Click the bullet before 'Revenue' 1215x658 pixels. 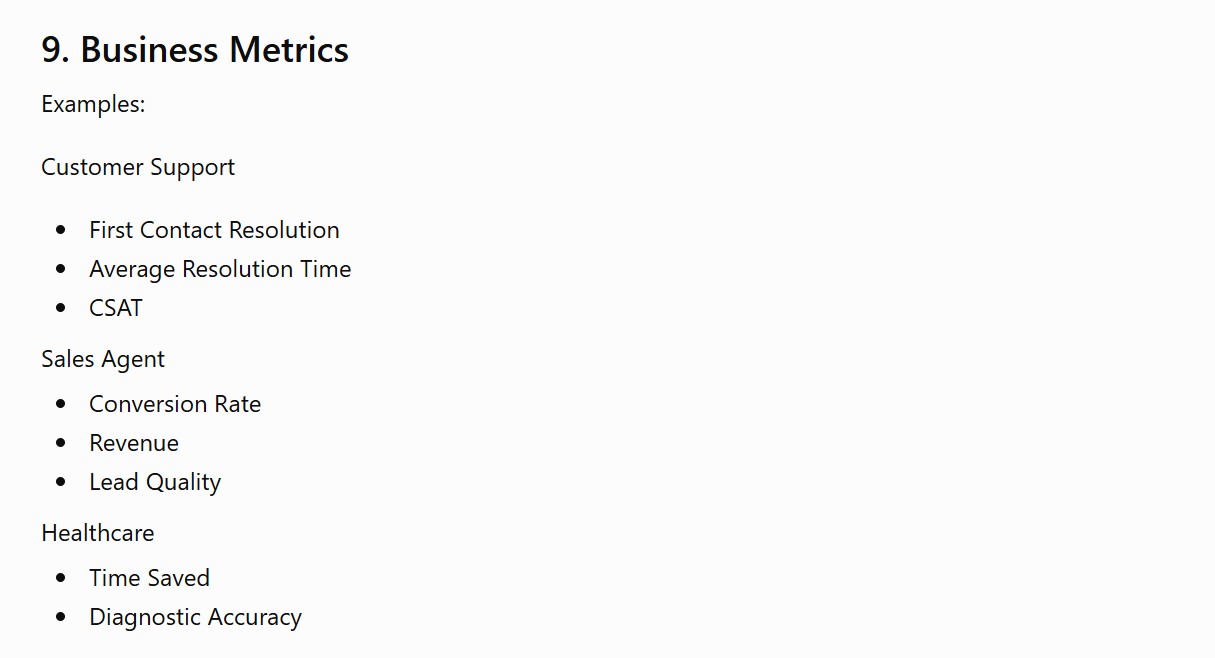tap(62, 443)
